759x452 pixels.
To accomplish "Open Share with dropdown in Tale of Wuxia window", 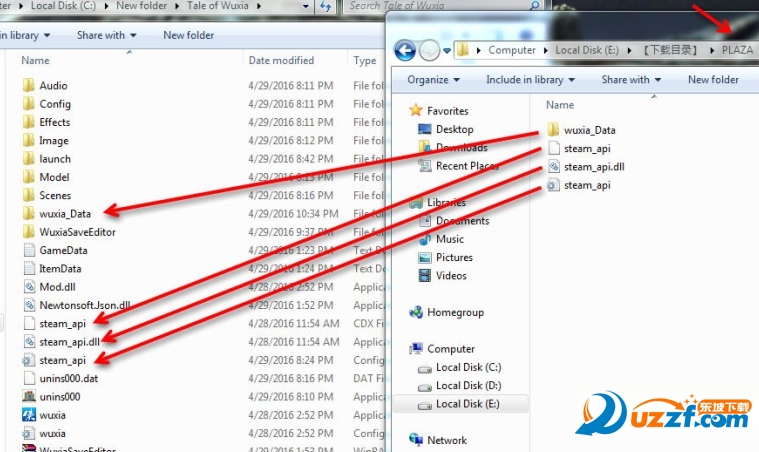I will pos(106,35).
